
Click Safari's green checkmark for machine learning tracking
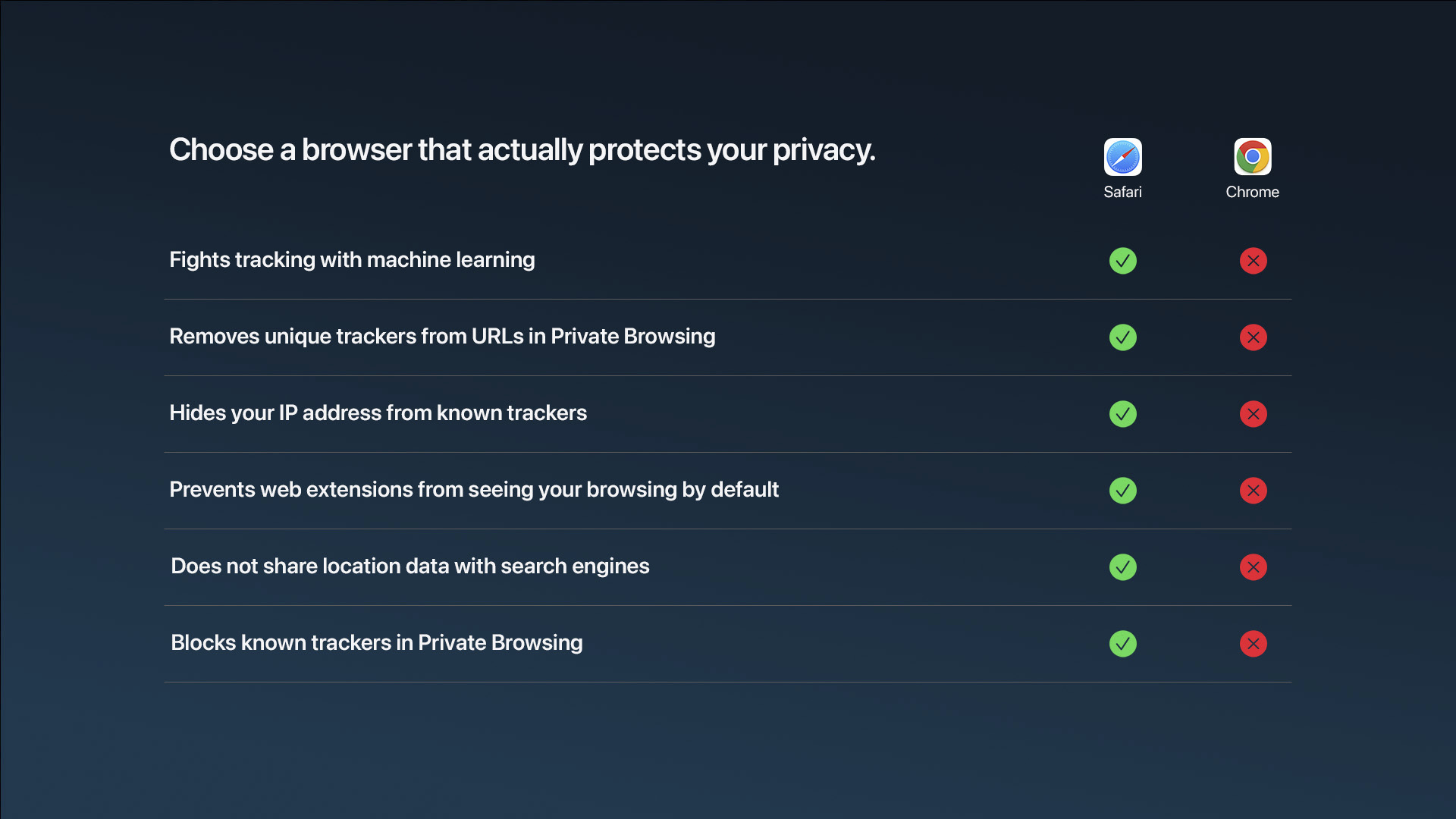(x=1122, y=261)
